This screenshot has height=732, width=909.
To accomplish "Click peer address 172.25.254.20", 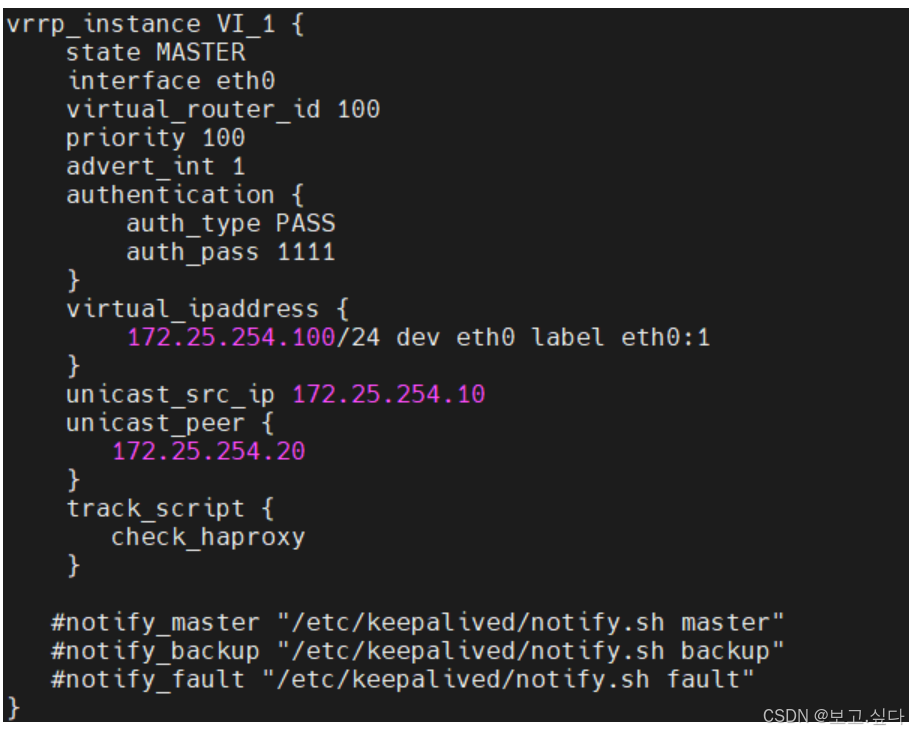I will 209,451.
